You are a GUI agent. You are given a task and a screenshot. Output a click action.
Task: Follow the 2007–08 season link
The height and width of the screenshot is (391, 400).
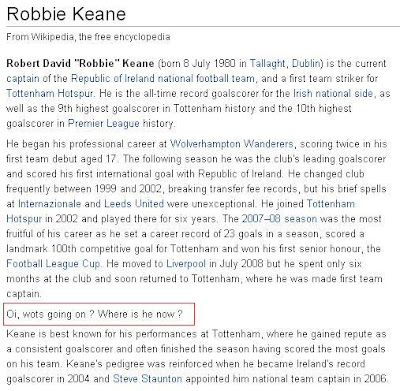tap(279, 219)
